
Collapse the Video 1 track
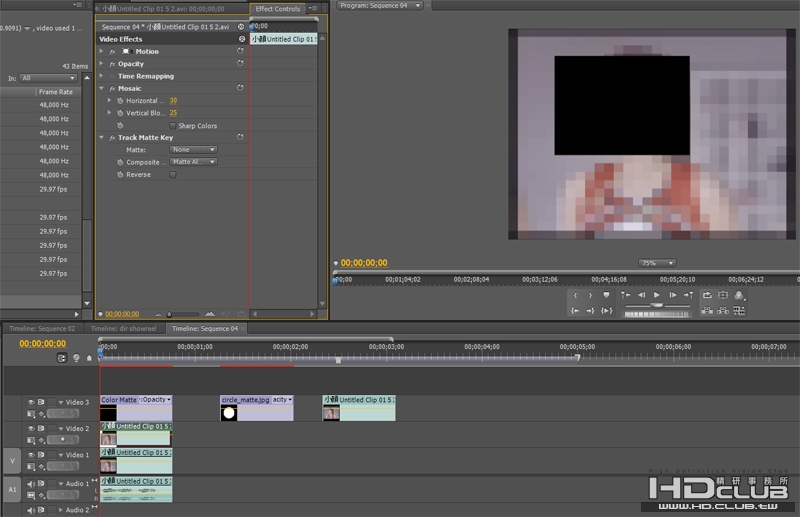click(x=61, y=455)
